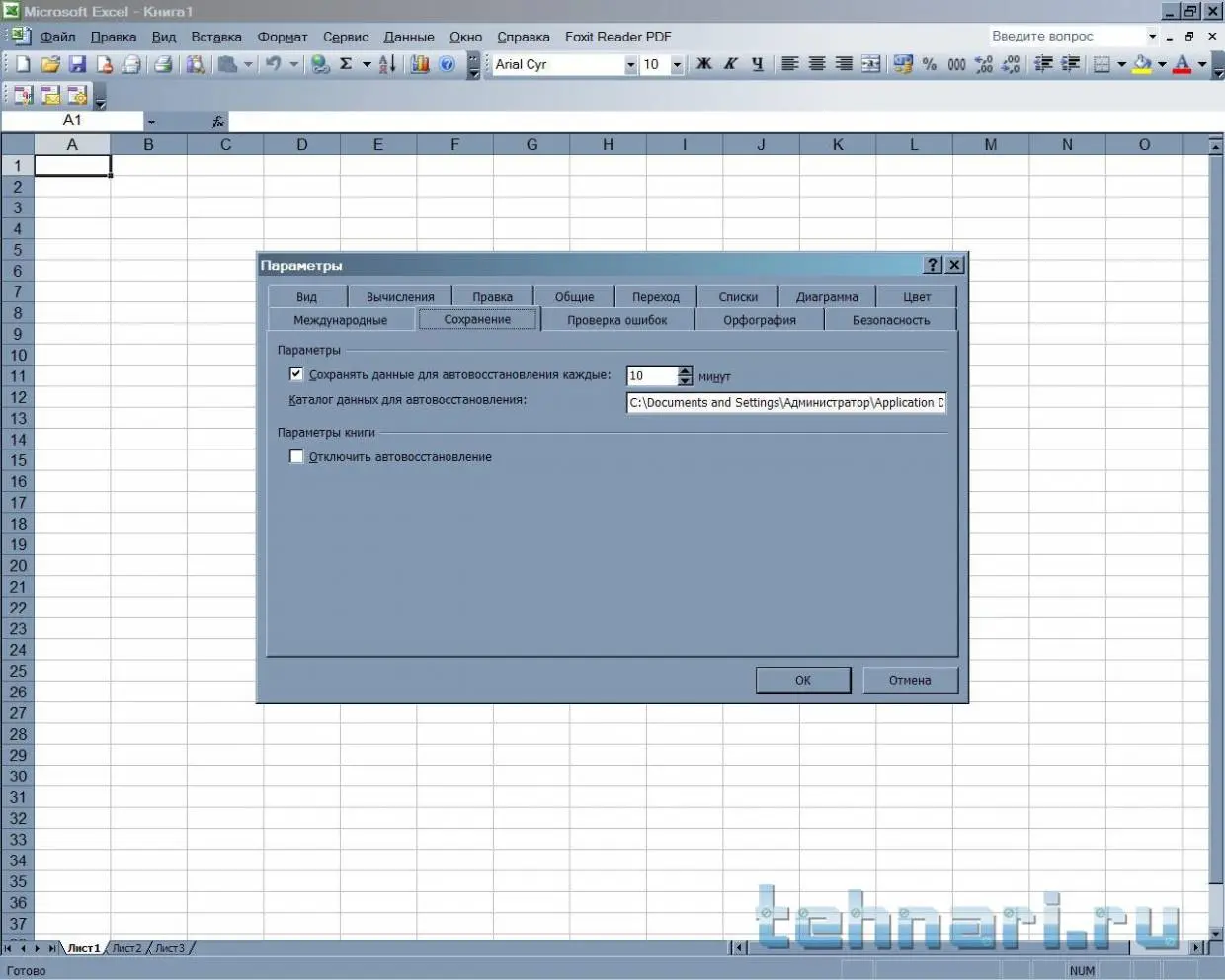The height and width of the screenshot is (980, 1225).
Task: Switch to the Вычисления tab
Action: [x=400, y=296]
